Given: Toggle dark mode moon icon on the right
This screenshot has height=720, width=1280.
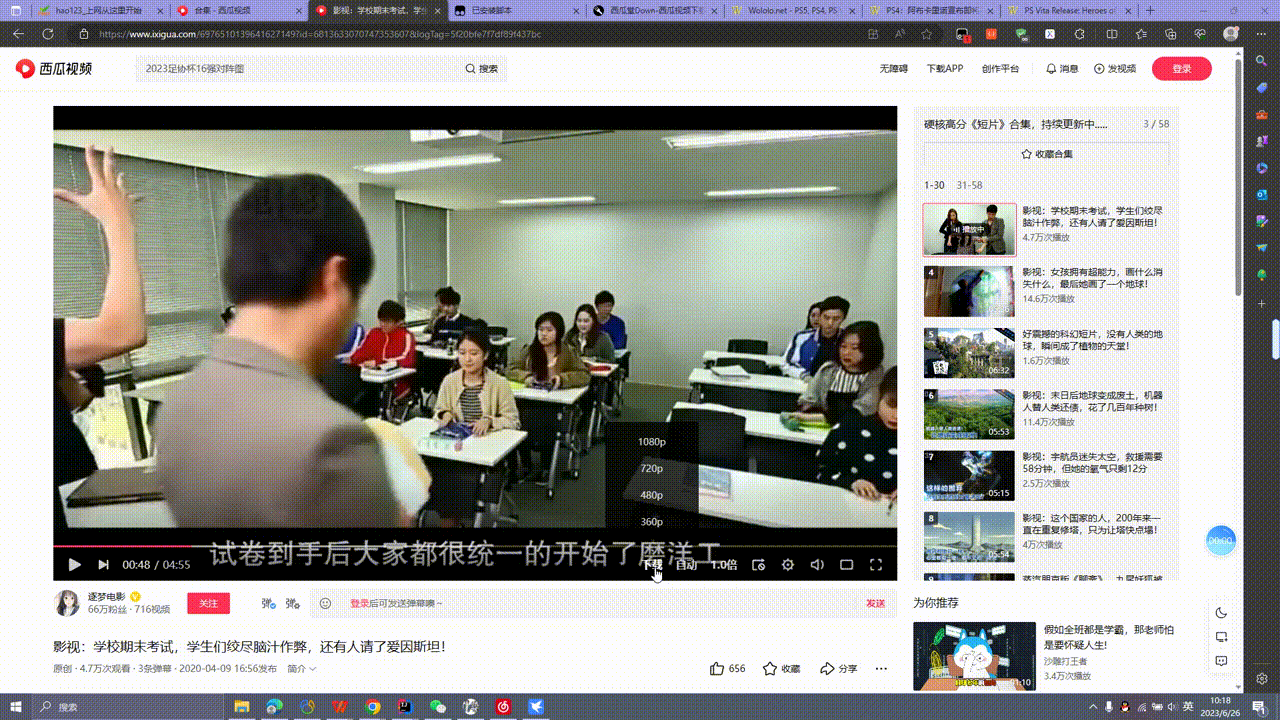Looking at the screenshot, I should (x=1221, y=613).
